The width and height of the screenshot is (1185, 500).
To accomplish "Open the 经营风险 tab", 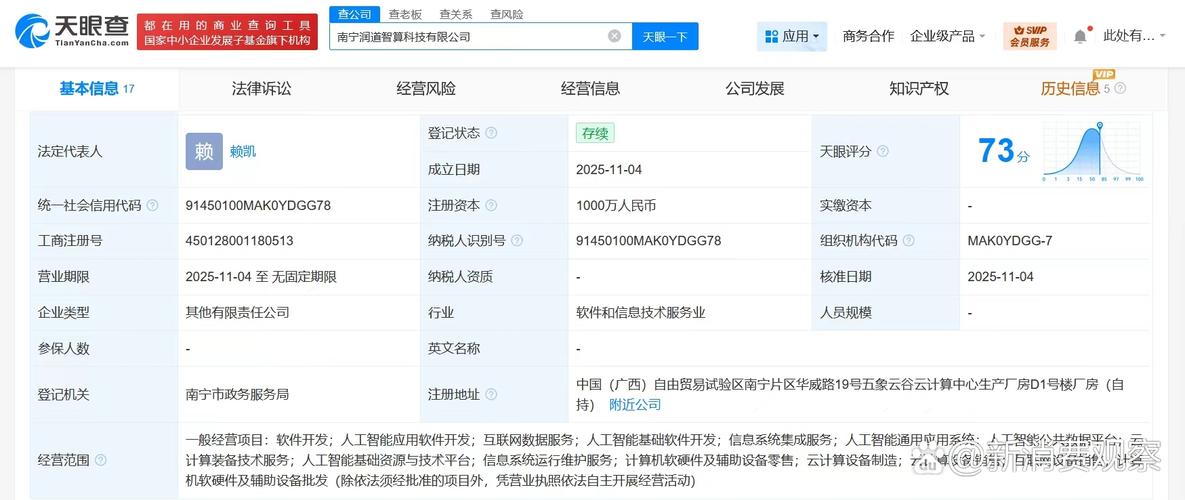I will (x=426, y=88).
